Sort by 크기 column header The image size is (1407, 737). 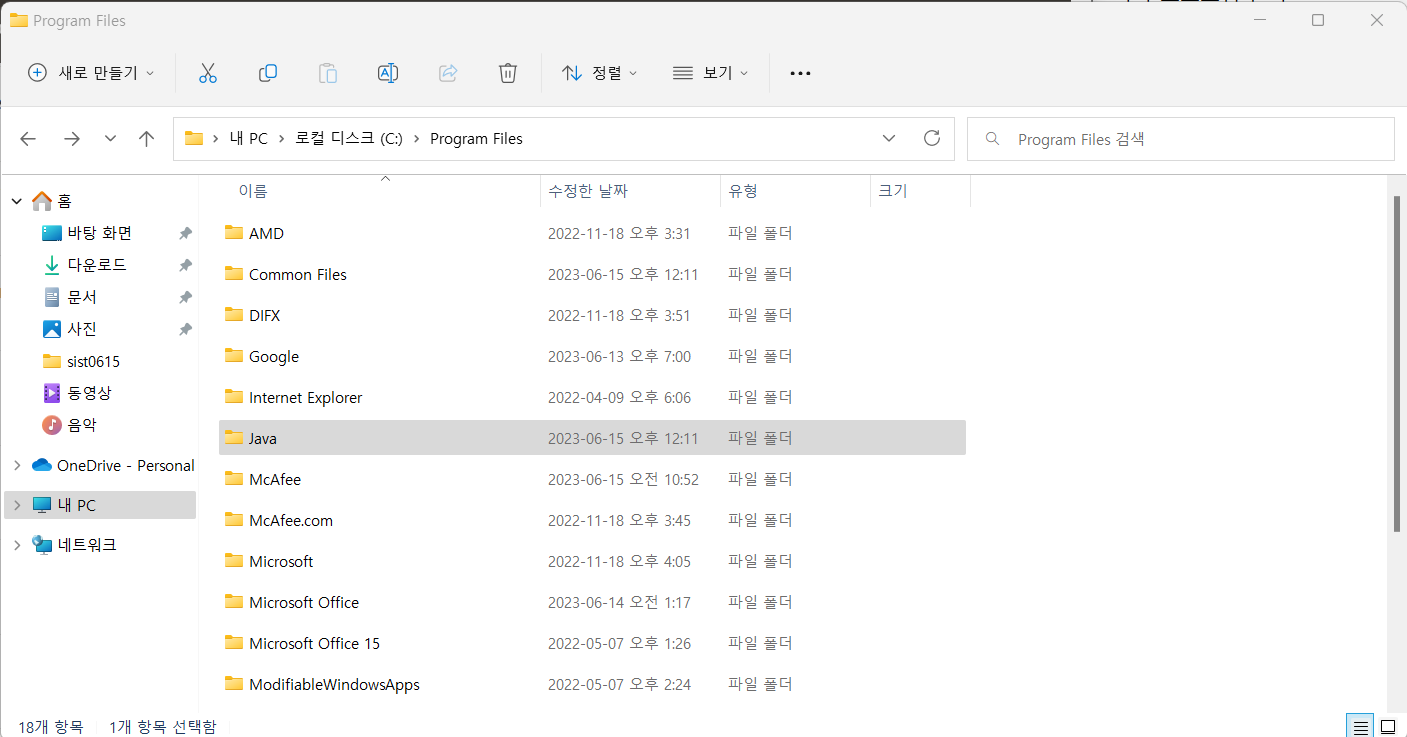pyautogui.click(x=892, y=191)
